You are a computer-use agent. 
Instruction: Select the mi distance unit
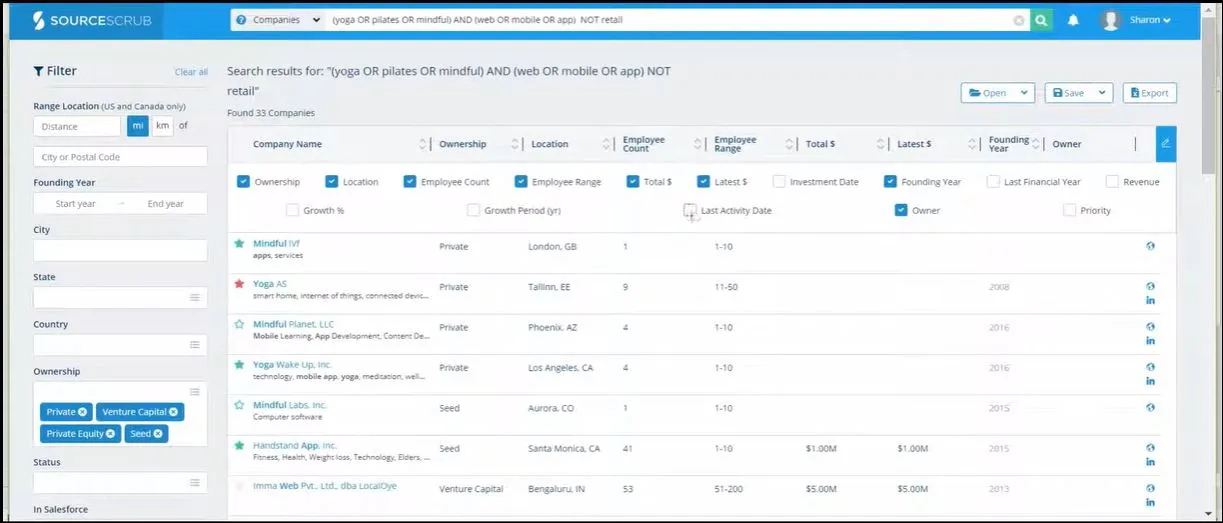[x=137, y=126]
